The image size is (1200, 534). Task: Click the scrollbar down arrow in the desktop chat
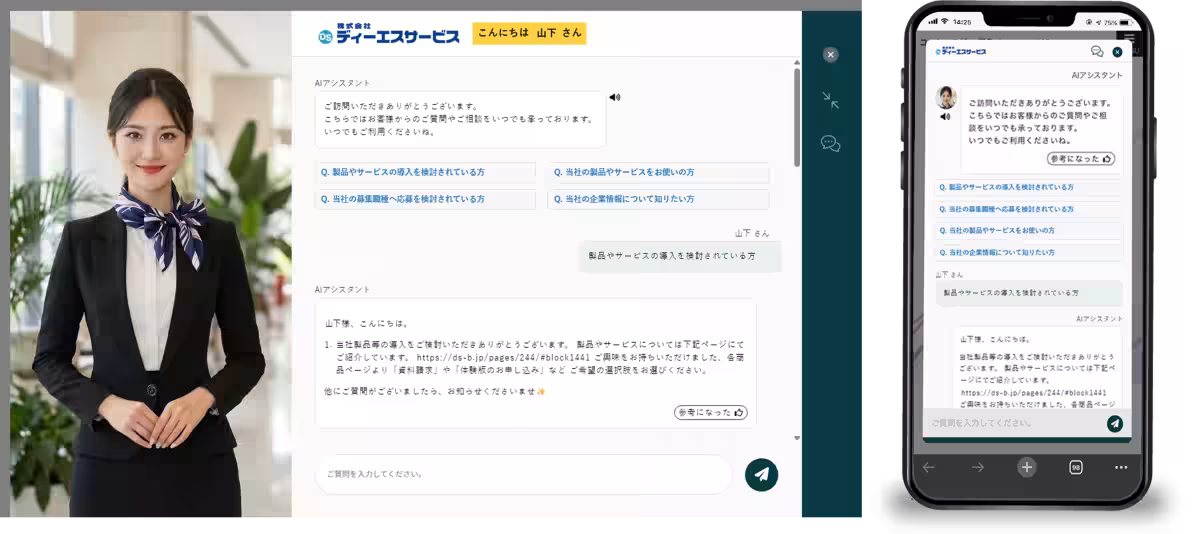[797, 438]
